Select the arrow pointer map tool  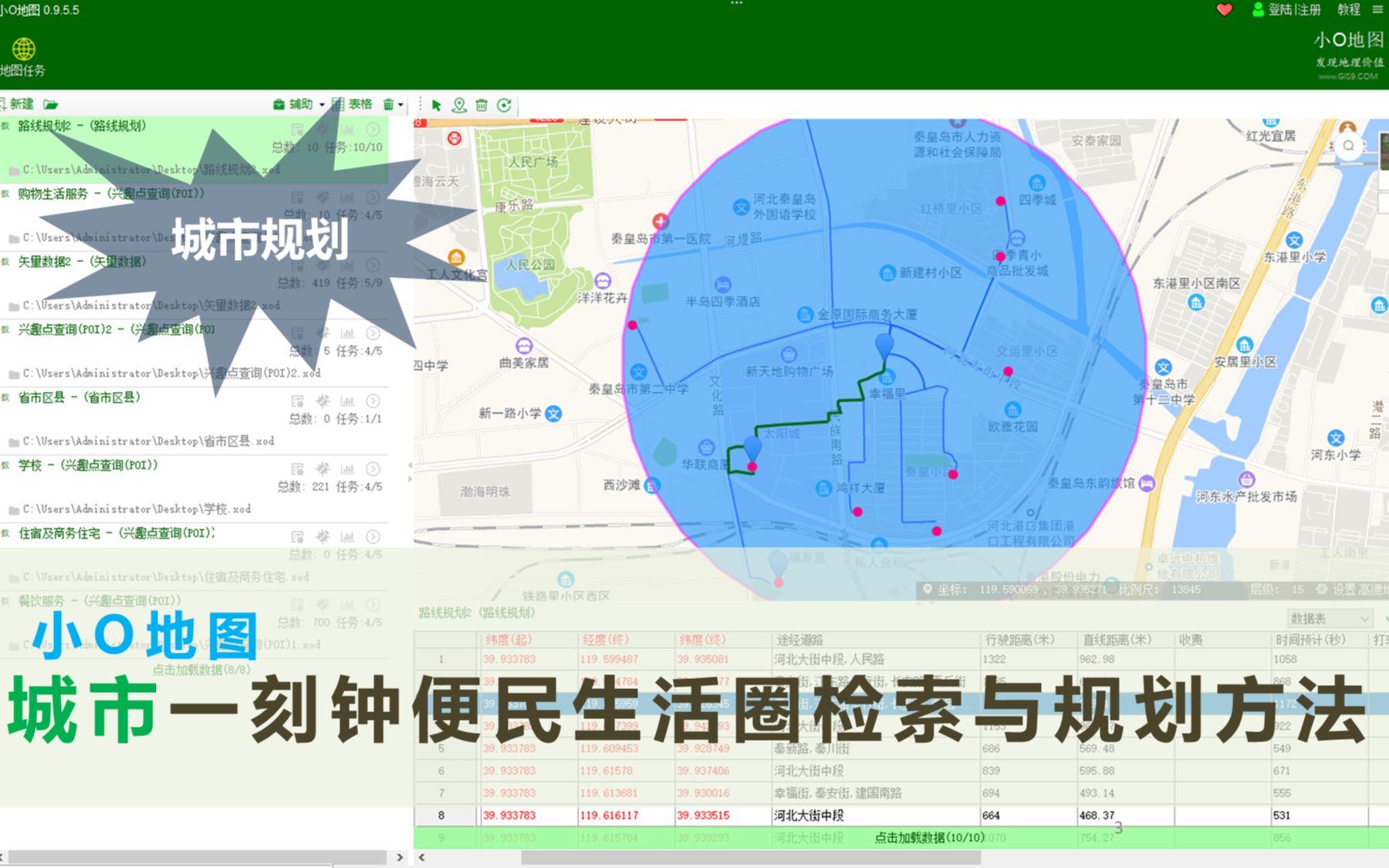(x=436, y=105)
